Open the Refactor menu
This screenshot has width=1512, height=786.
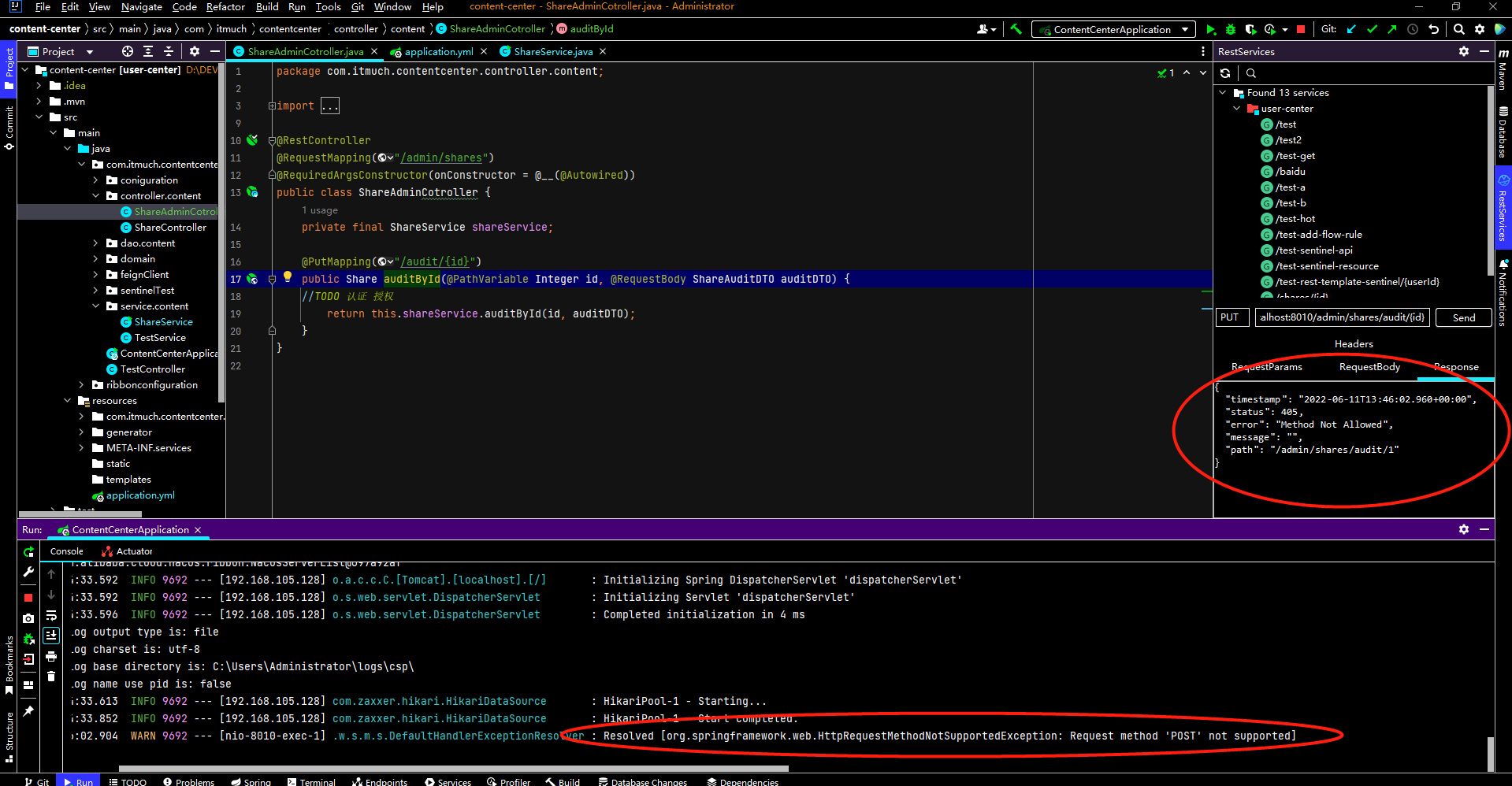(x=225, y=7)
